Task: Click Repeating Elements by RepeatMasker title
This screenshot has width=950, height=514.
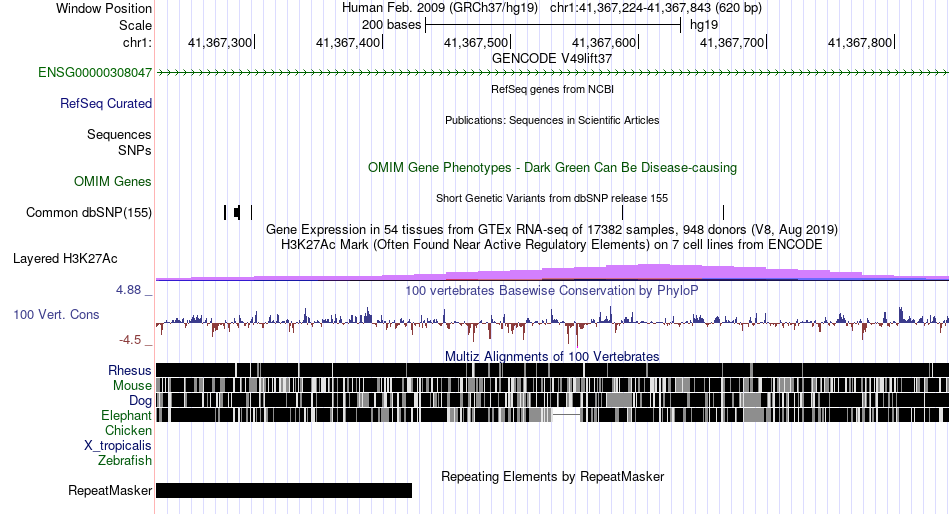Action: 552,476
